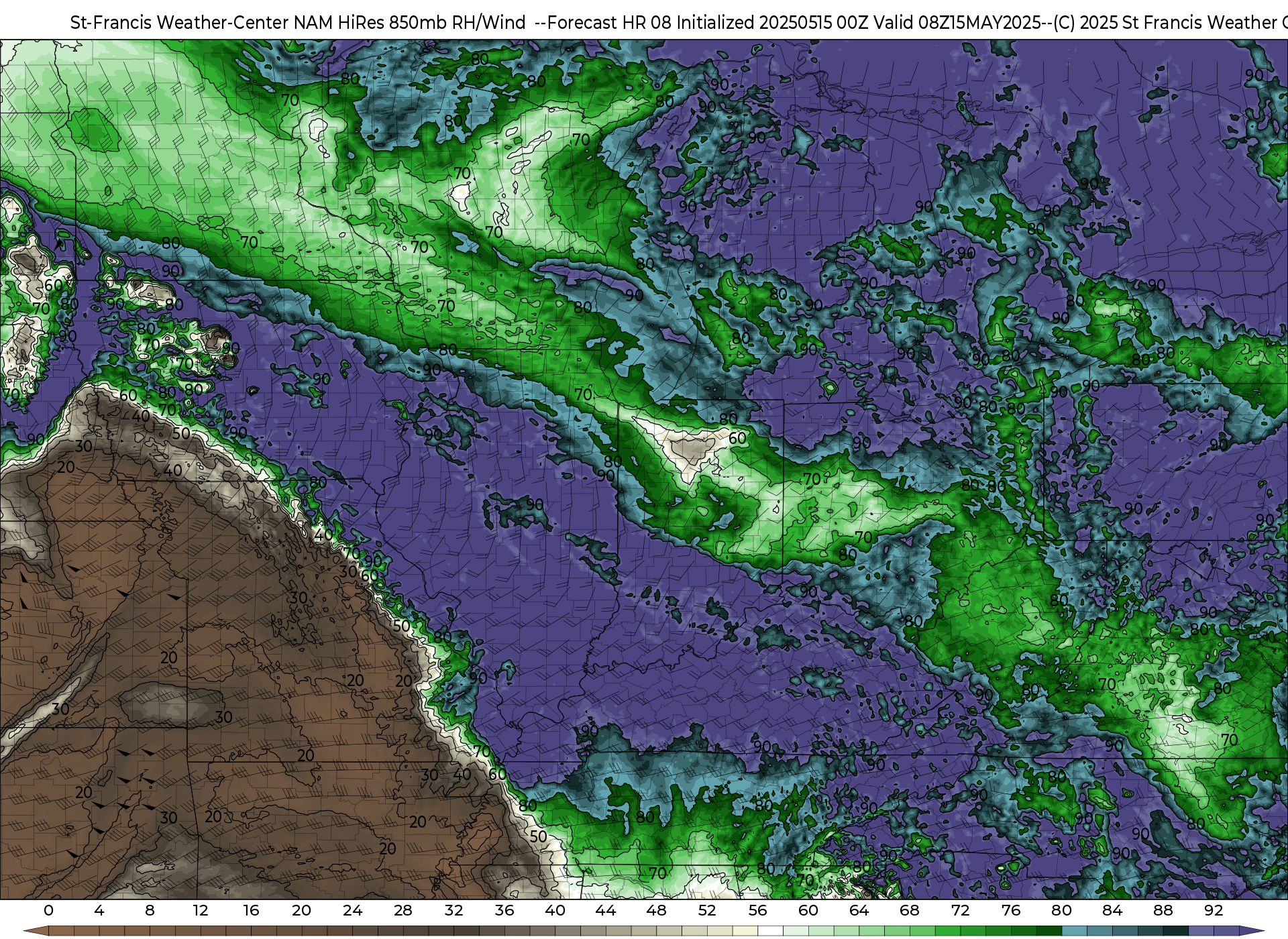
Task: Click the colorbar tick label '76'
Action: point(1011,910)
